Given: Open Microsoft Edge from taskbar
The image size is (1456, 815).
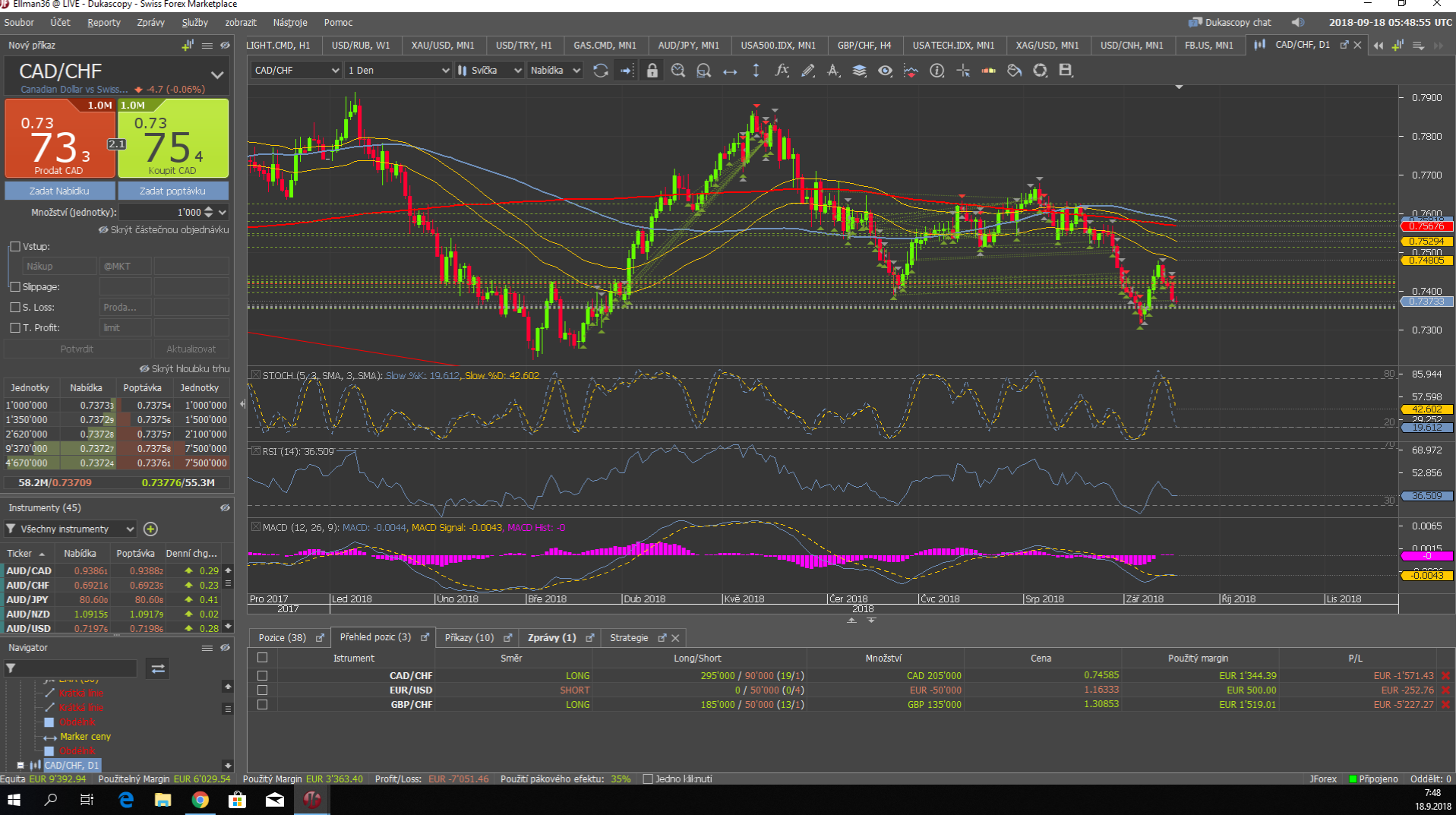Looking at the screenshot, I should pyautogui.click(x=126, y=799).
